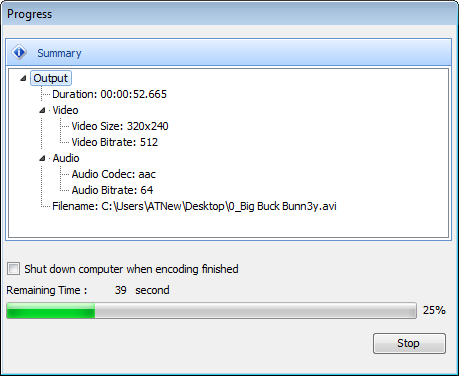The height and width of the screenshot is (376, 459).
Task: Click the Progress window title bar
Action: point(229,14)
